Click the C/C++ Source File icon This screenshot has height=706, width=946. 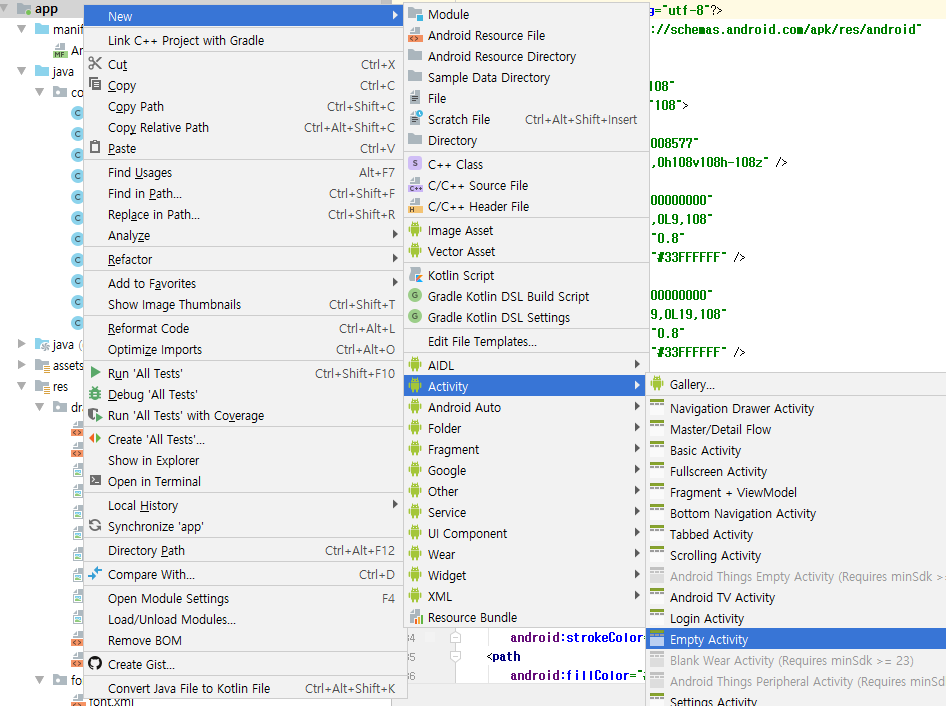[x=415, y=185]
